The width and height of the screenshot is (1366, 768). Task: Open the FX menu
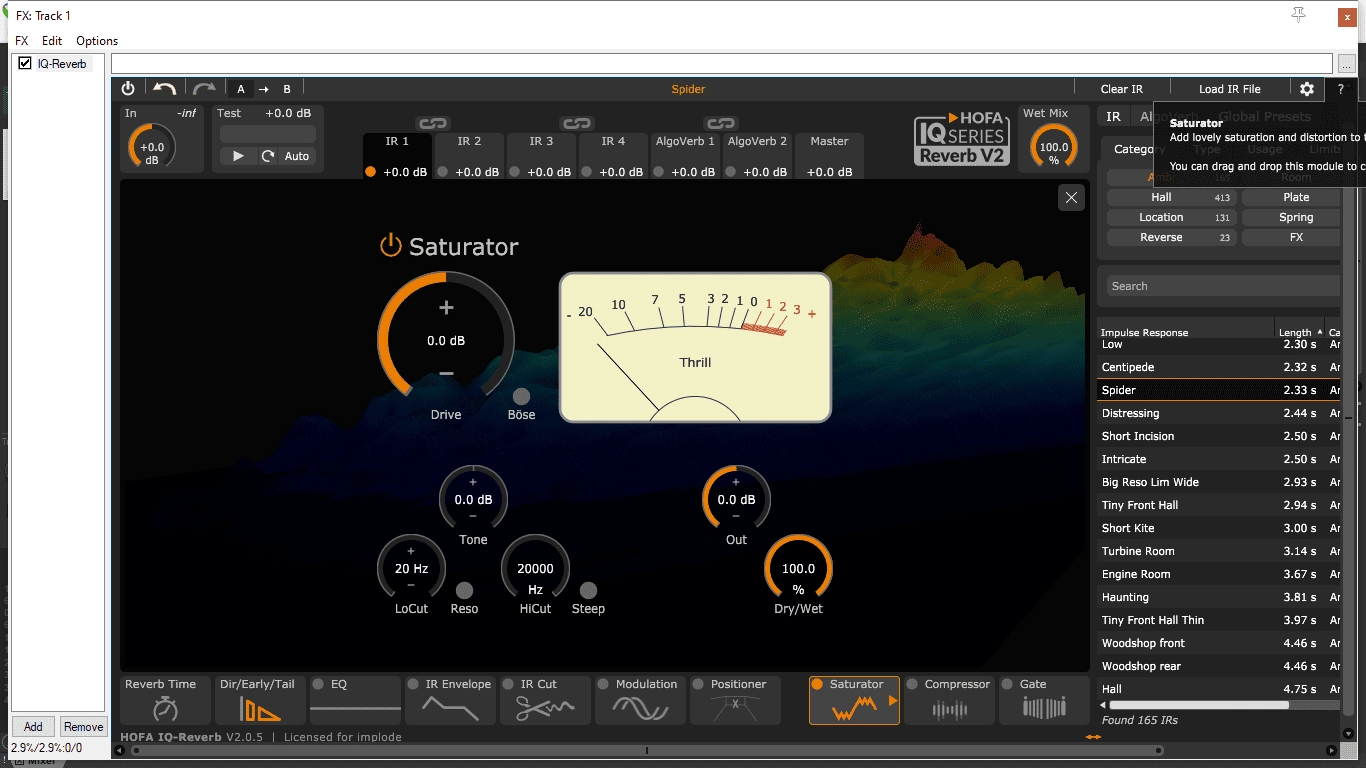(22, 41)
